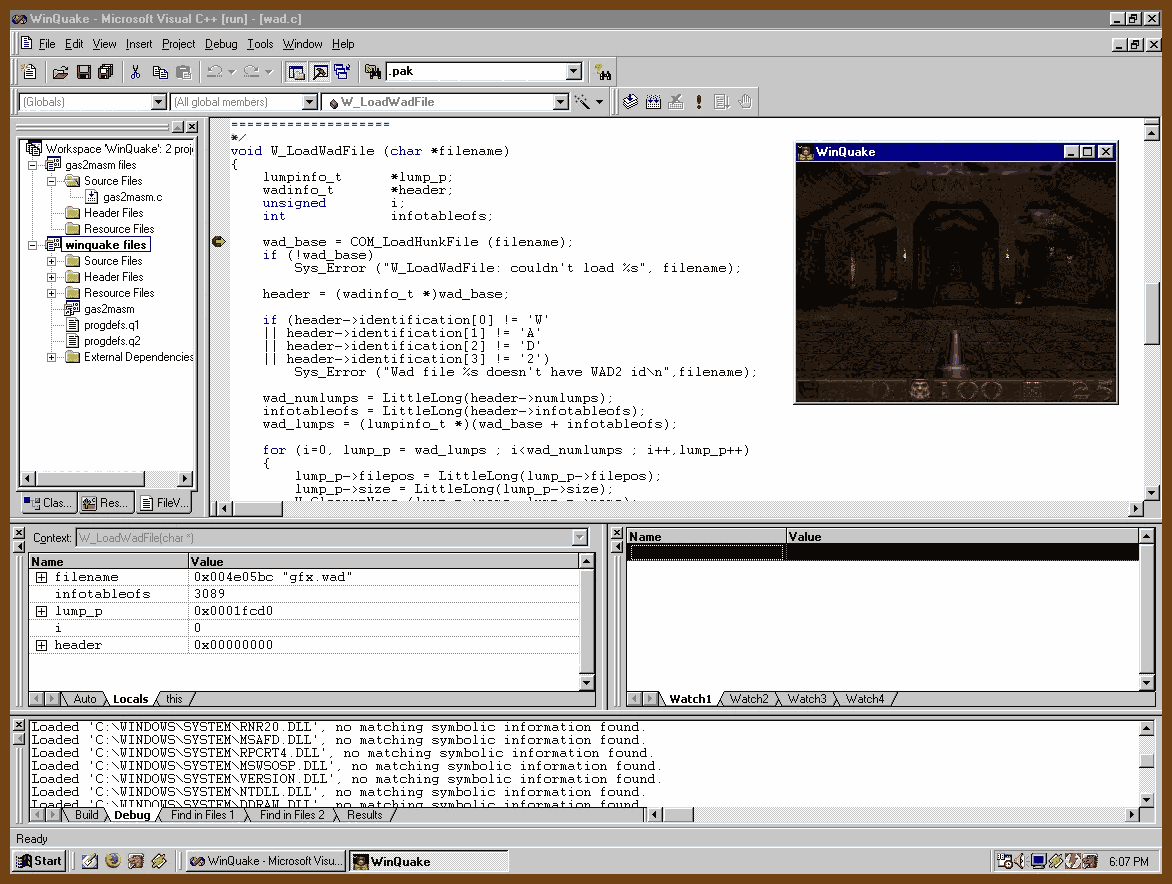This screenshot has width=1172, height=884.
Task: Open the (Globals) class dropdown
Action: point(158,102)
